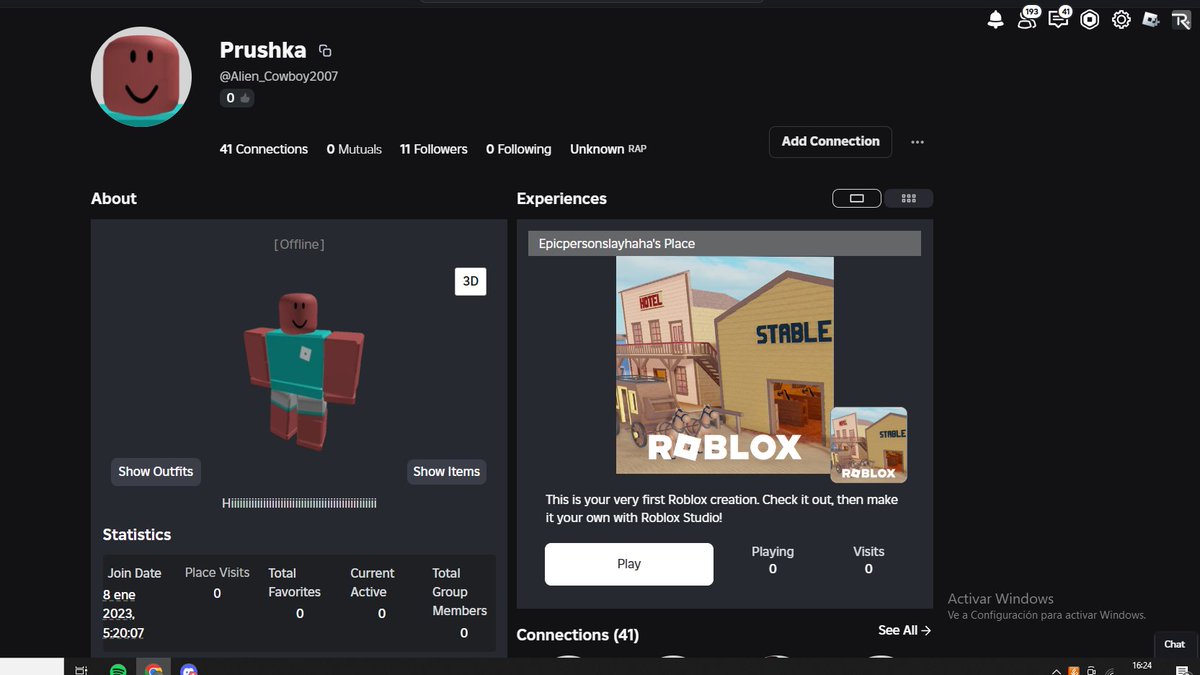Click the taskbar clock showing 16:24
Image resolution: width=1200 pixels, height=675 pixels.
pyautogui.click(x=1141, y=668)
